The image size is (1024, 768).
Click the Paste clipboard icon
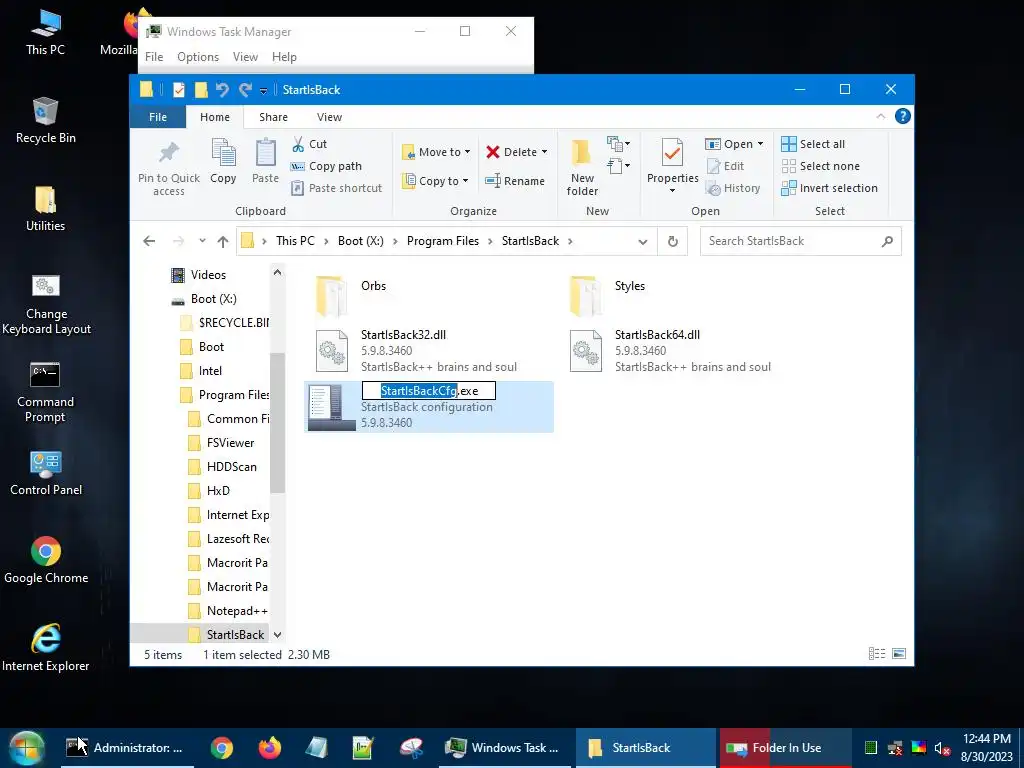pyautogui.click(x=265, y=153)
